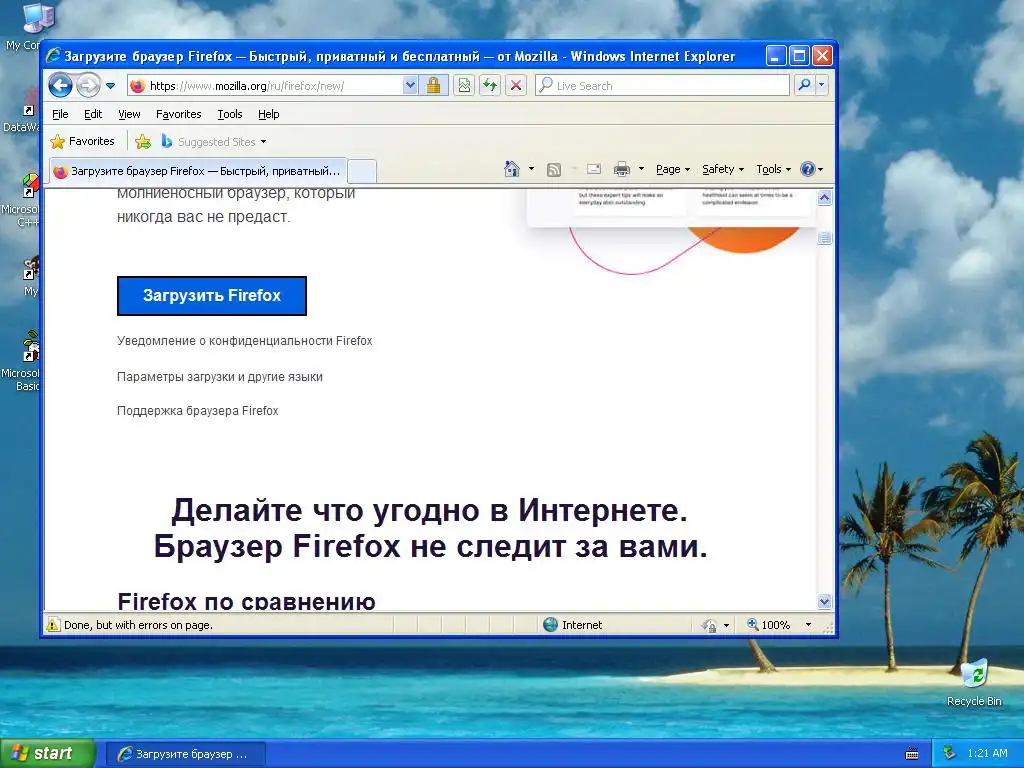Screen dimensions: 1024x768
Task: Open the Favorites menu
Action: click(178, 114)
